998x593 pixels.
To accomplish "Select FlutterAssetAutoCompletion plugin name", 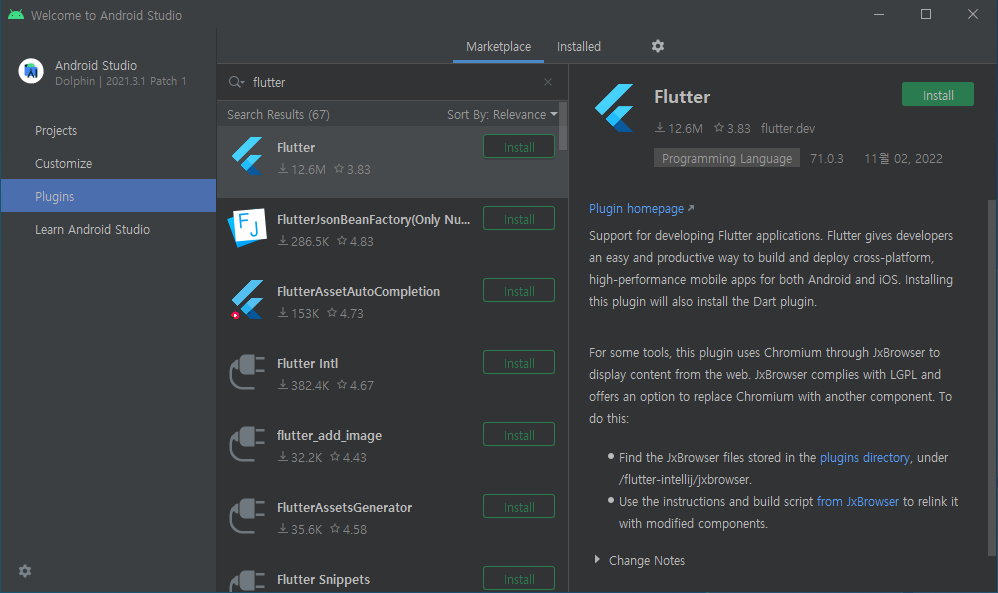I will (x=358, y=291).
